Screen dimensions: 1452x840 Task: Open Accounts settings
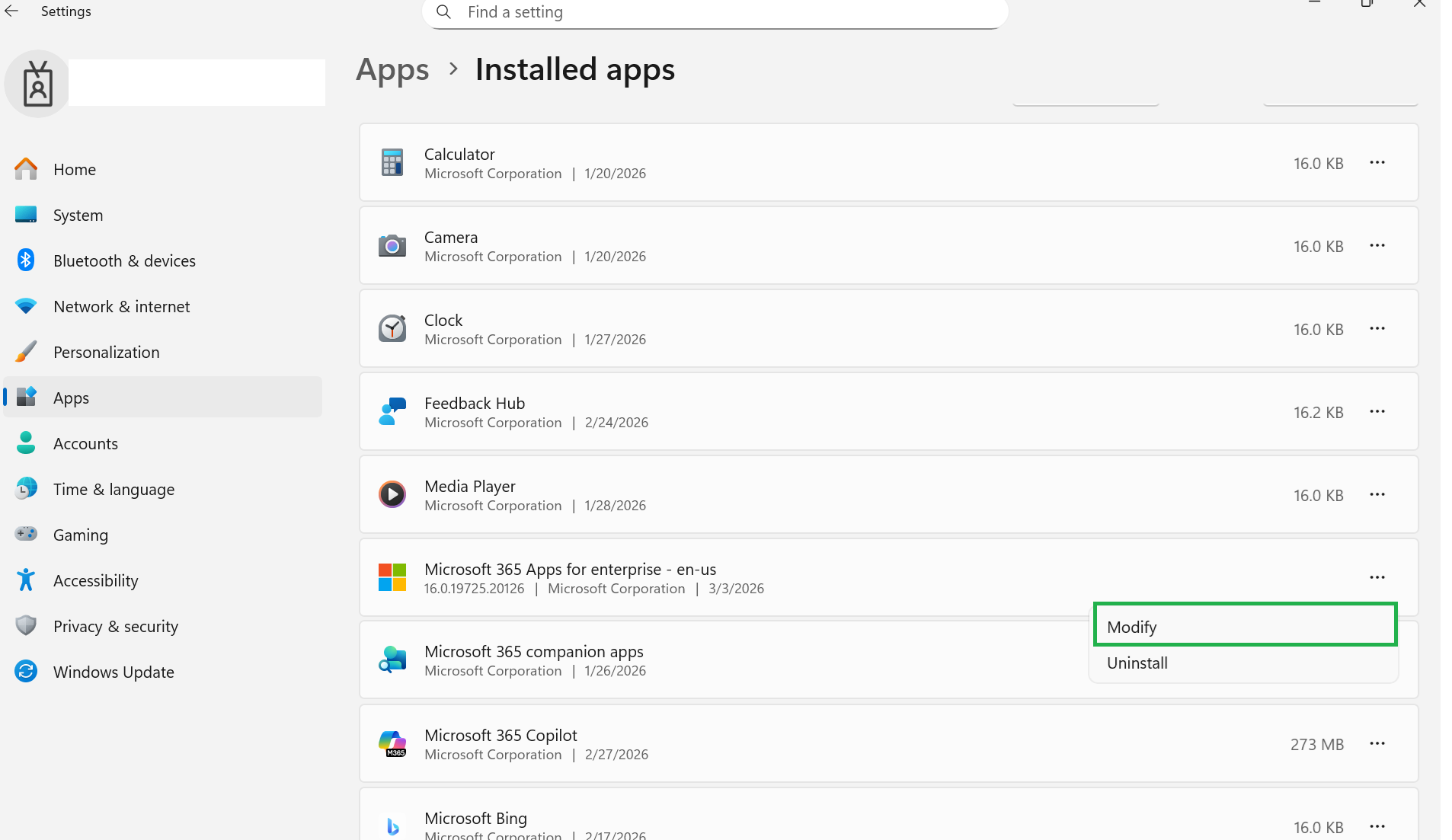(85, 444)
